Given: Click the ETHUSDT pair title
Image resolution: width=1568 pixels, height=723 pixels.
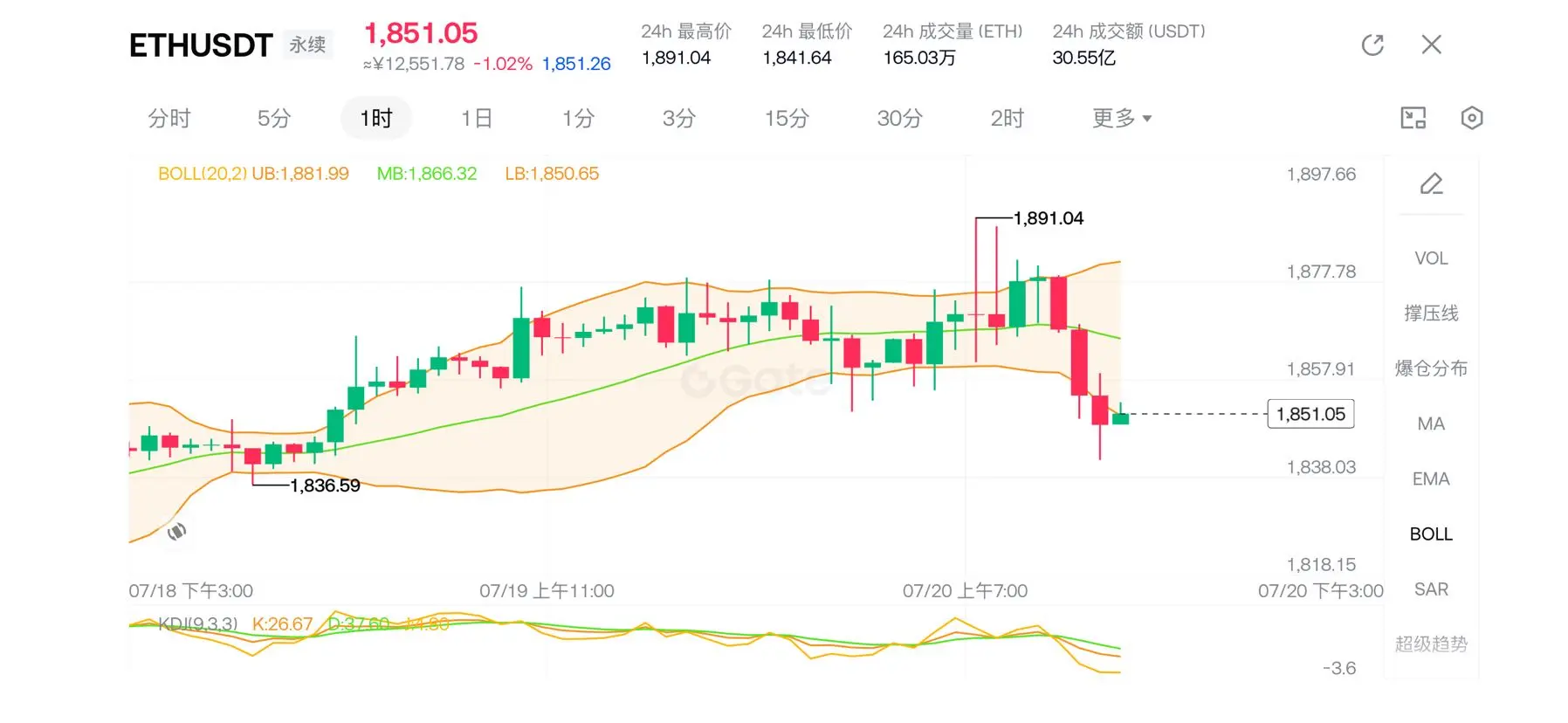Looking at the screenshot, I should point(201,45).
